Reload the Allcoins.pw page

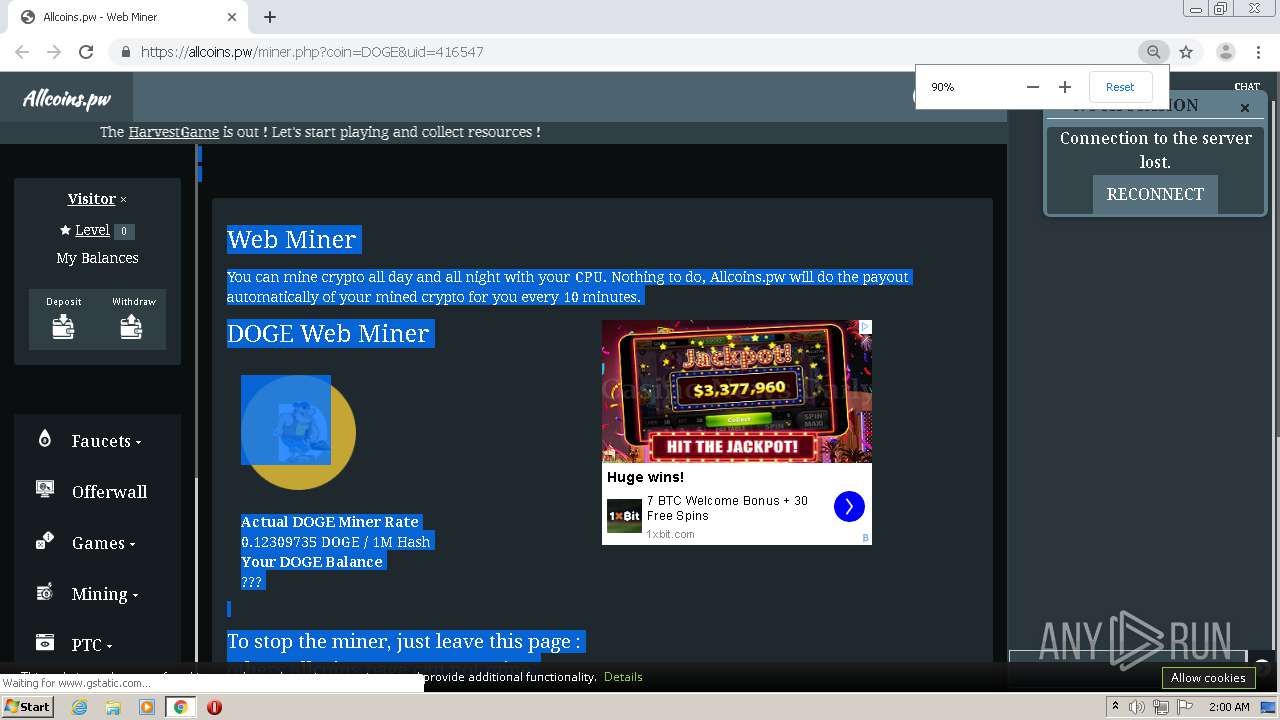pos(86,52)
